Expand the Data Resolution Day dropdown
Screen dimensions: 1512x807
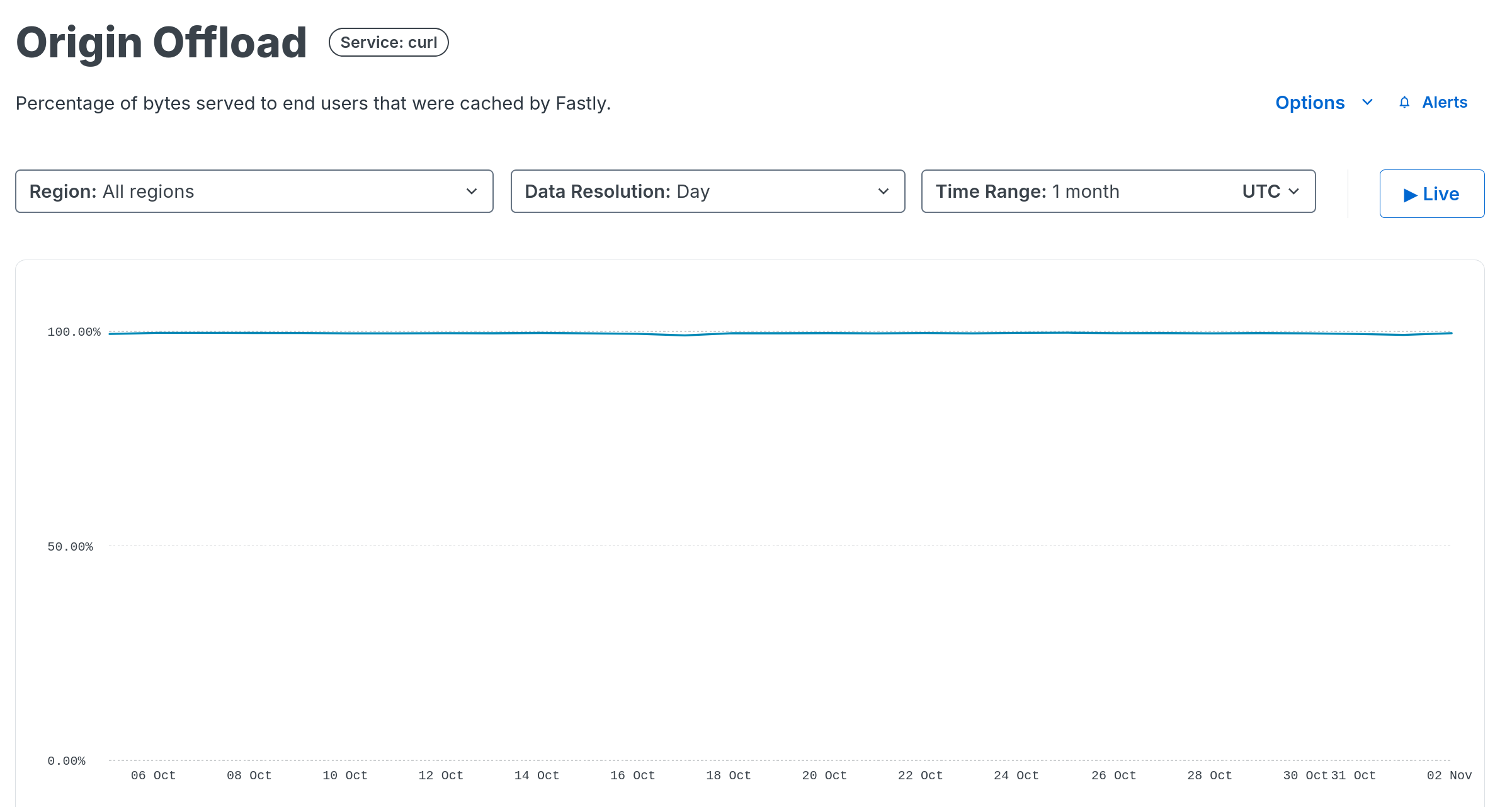[x=707, y=192]
